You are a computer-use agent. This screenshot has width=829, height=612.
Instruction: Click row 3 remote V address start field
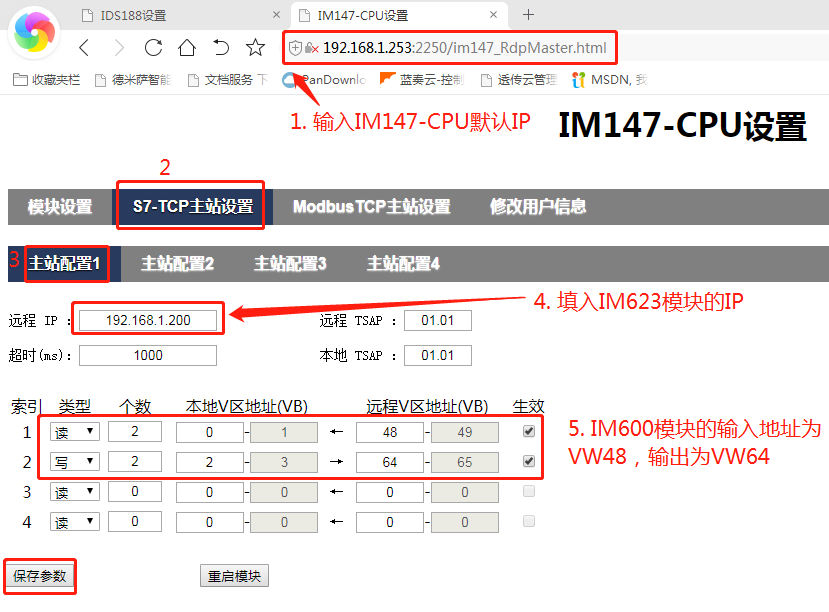390,493
